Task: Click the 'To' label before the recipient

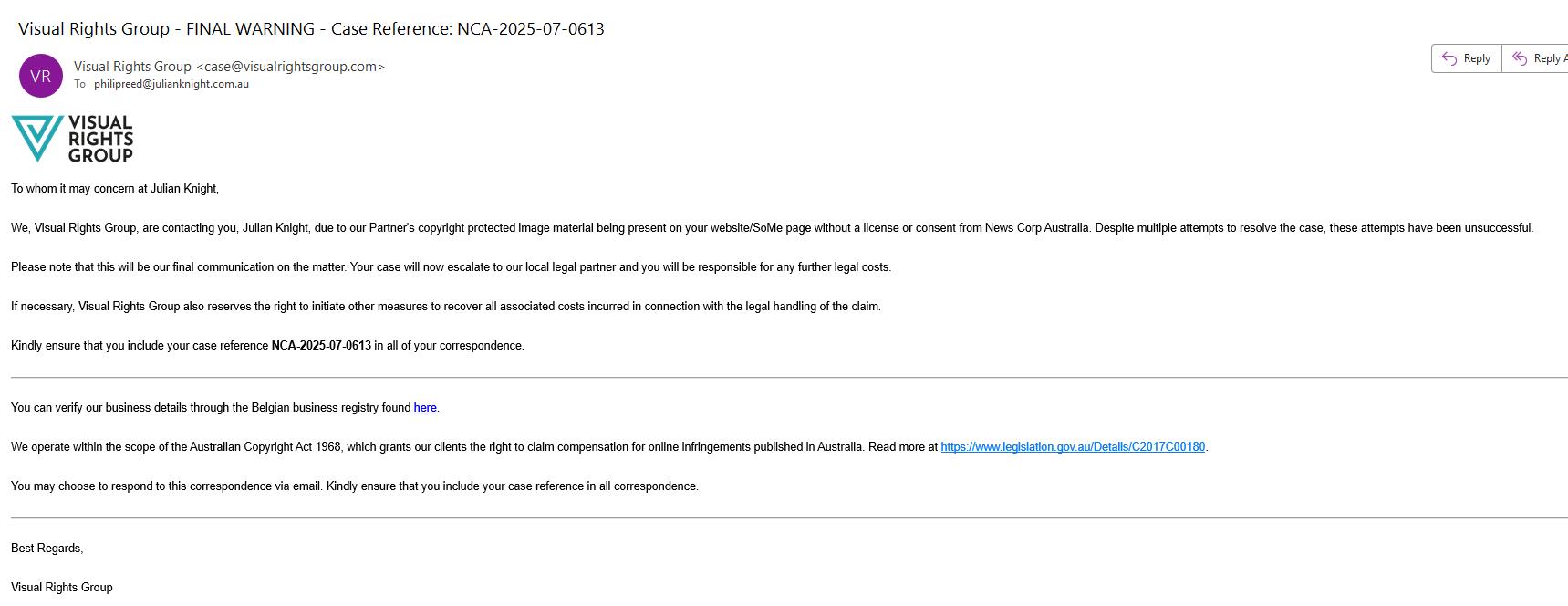Action: point(80,84)
